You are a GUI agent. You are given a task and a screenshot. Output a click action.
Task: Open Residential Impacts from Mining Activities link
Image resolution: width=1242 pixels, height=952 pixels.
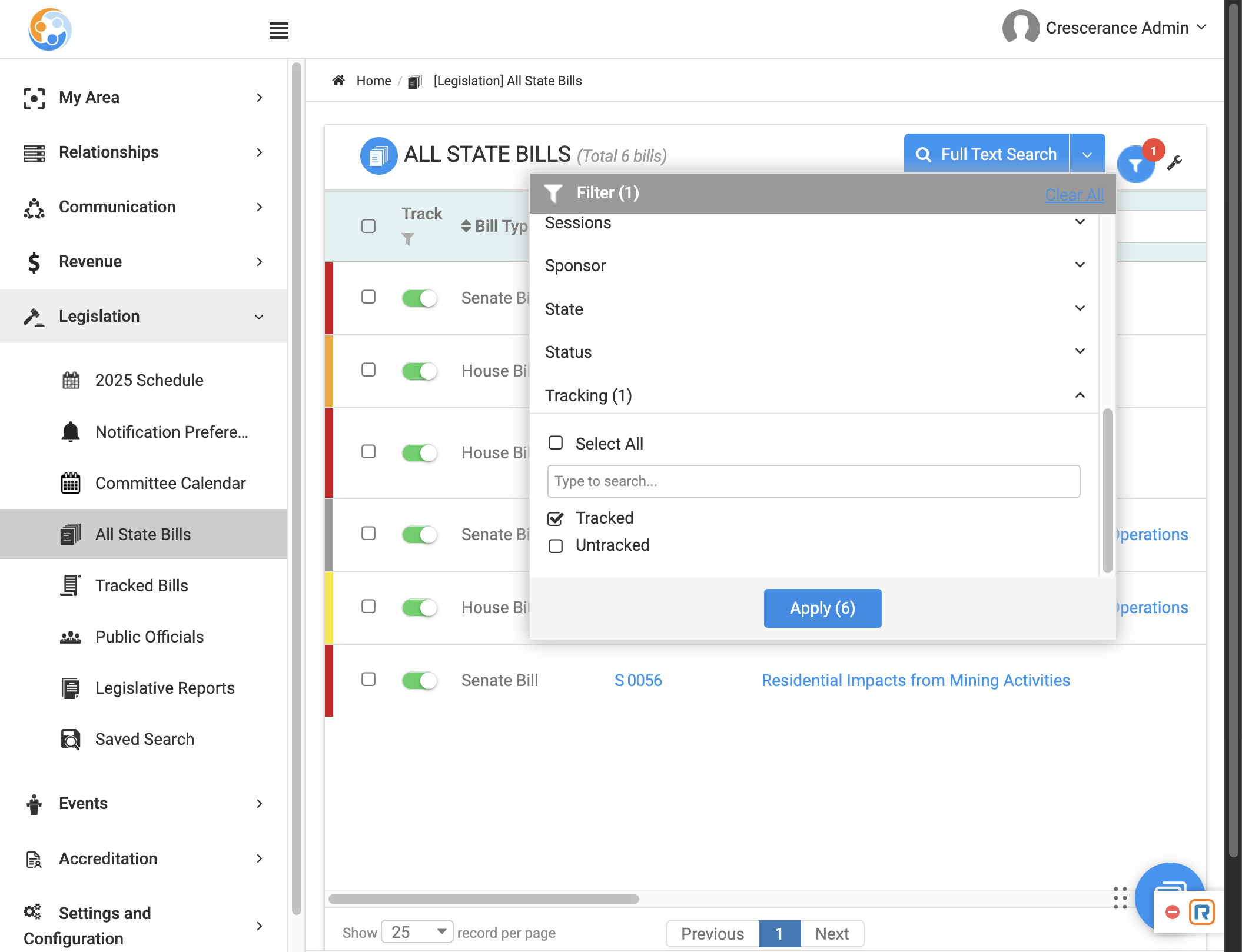(x=916, y=681)
